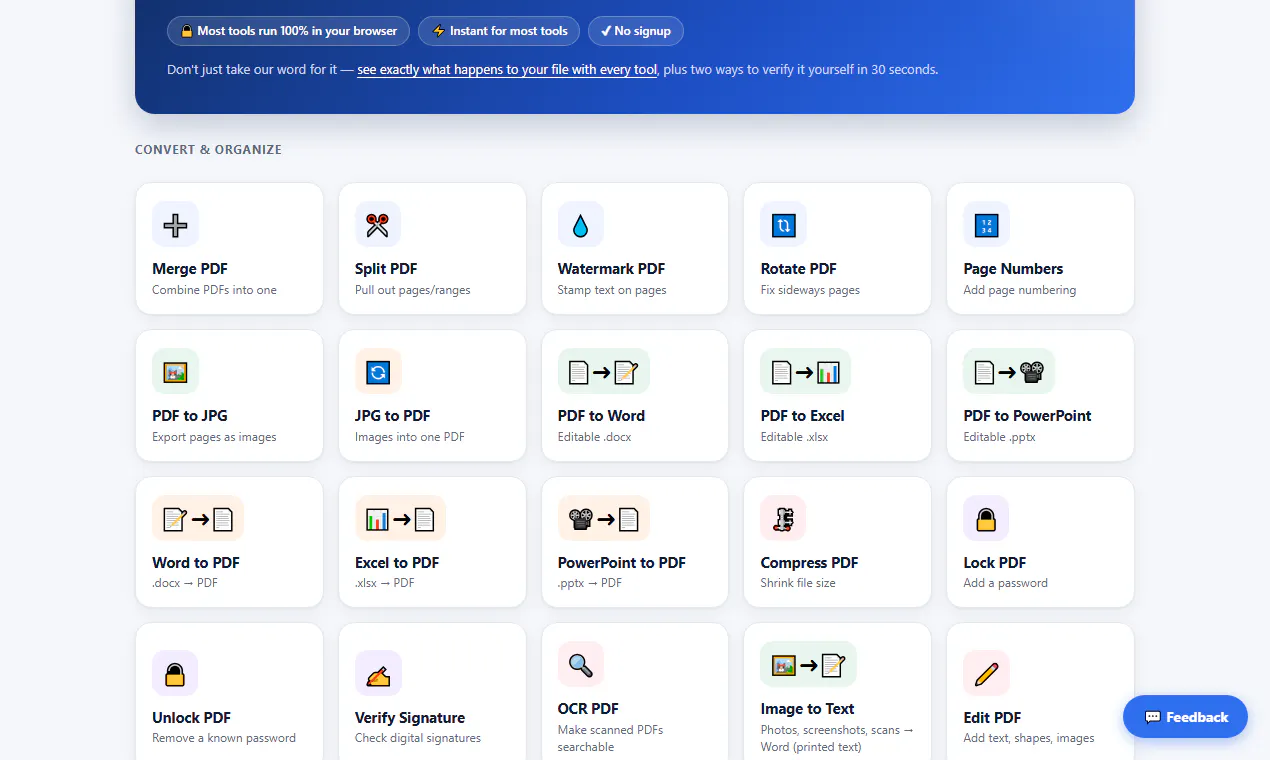The image size is (1270, 760).
Task: Click the PowerPoint to PDF icon
Action: point(604,519)
